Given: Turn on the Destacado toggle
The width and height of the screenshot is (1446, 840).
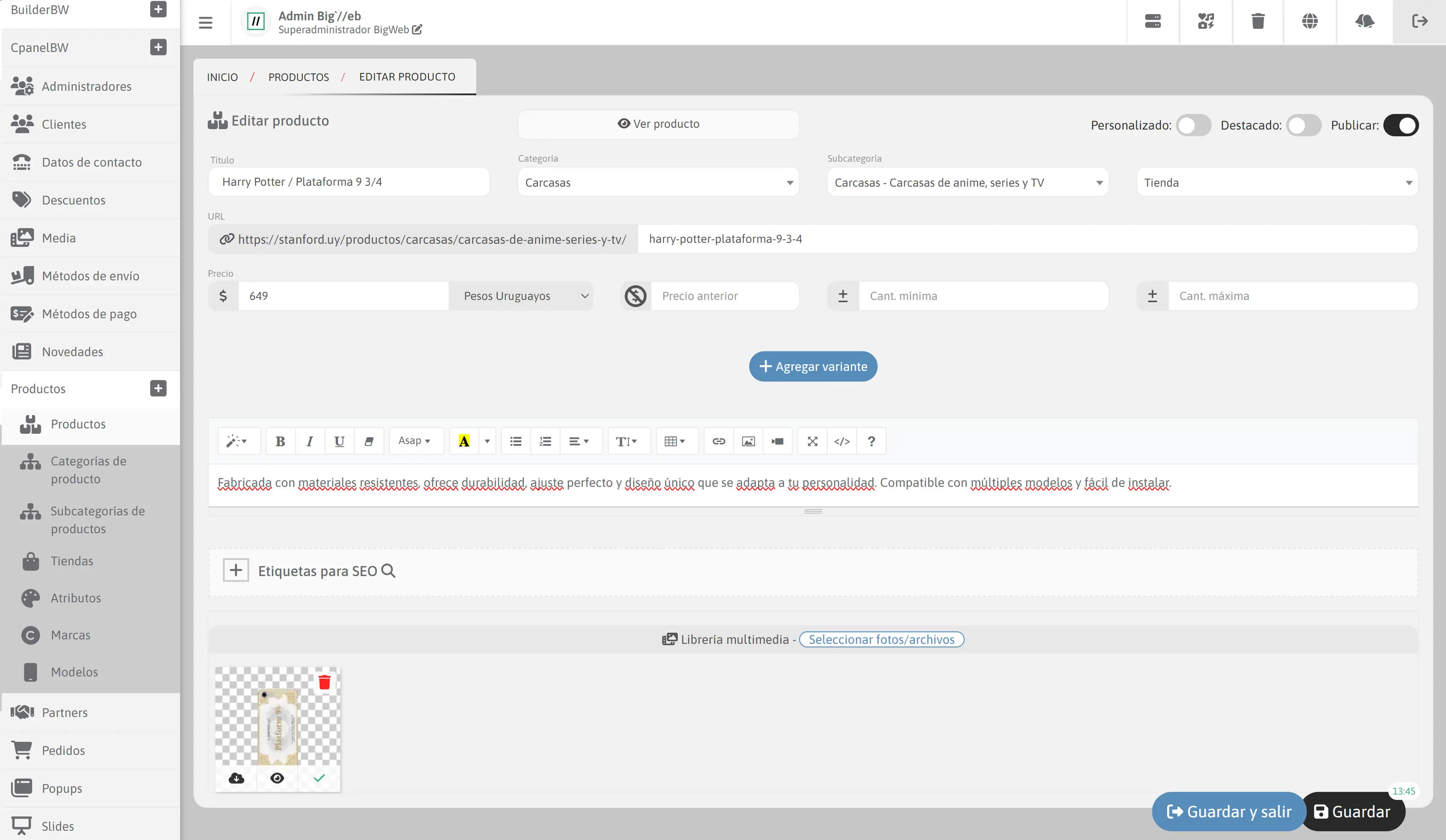Looking at the screenshot, I should [x=1303, y=125].
